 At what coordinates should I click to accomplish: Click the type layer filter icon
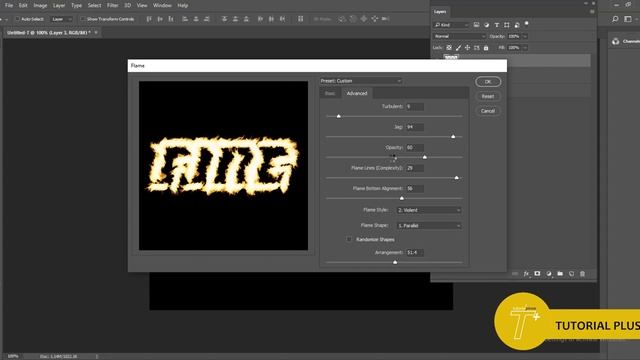[497, 25]
